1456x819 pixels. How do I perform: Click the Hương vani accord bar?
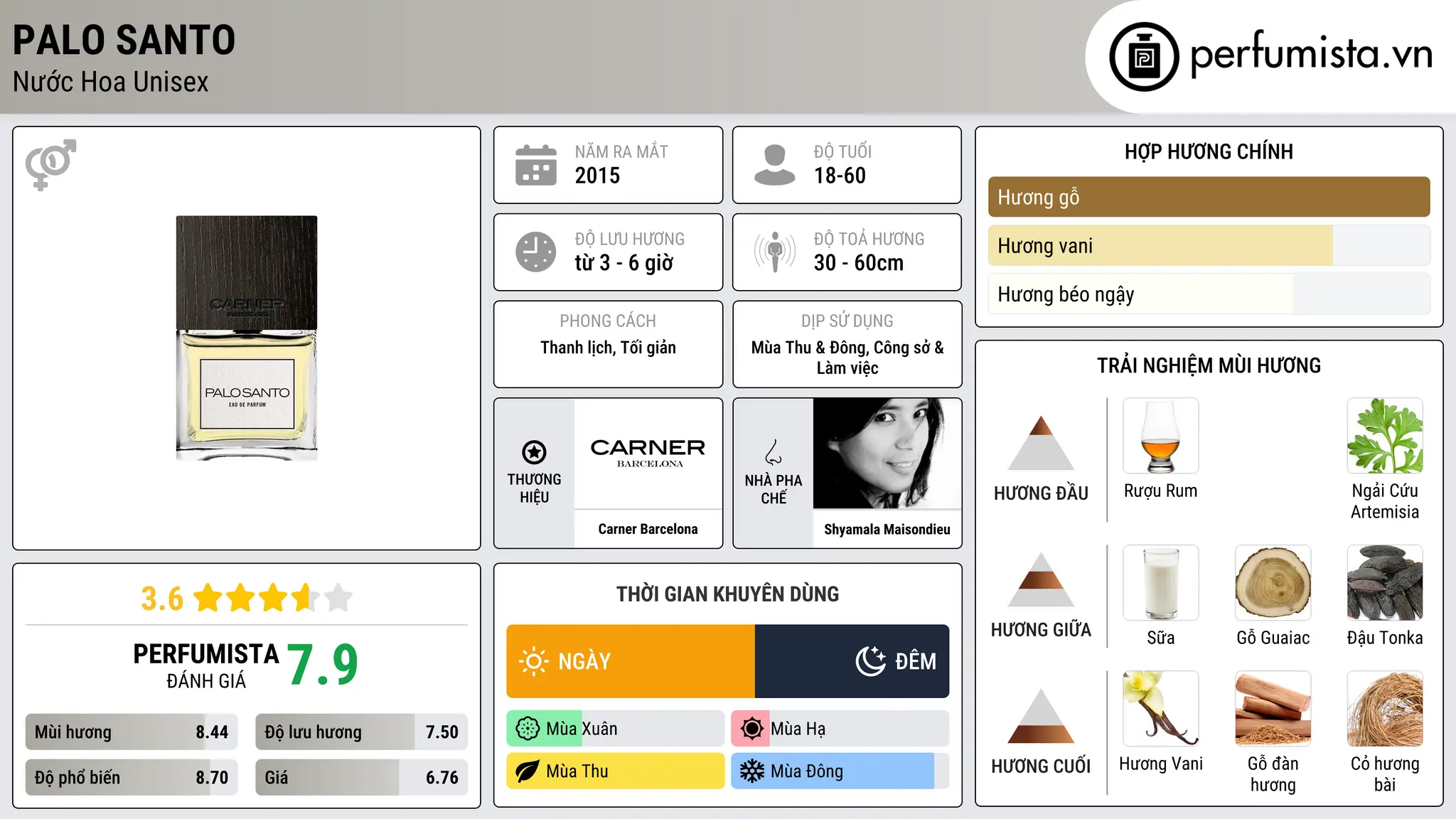(x=1209, y=245)
